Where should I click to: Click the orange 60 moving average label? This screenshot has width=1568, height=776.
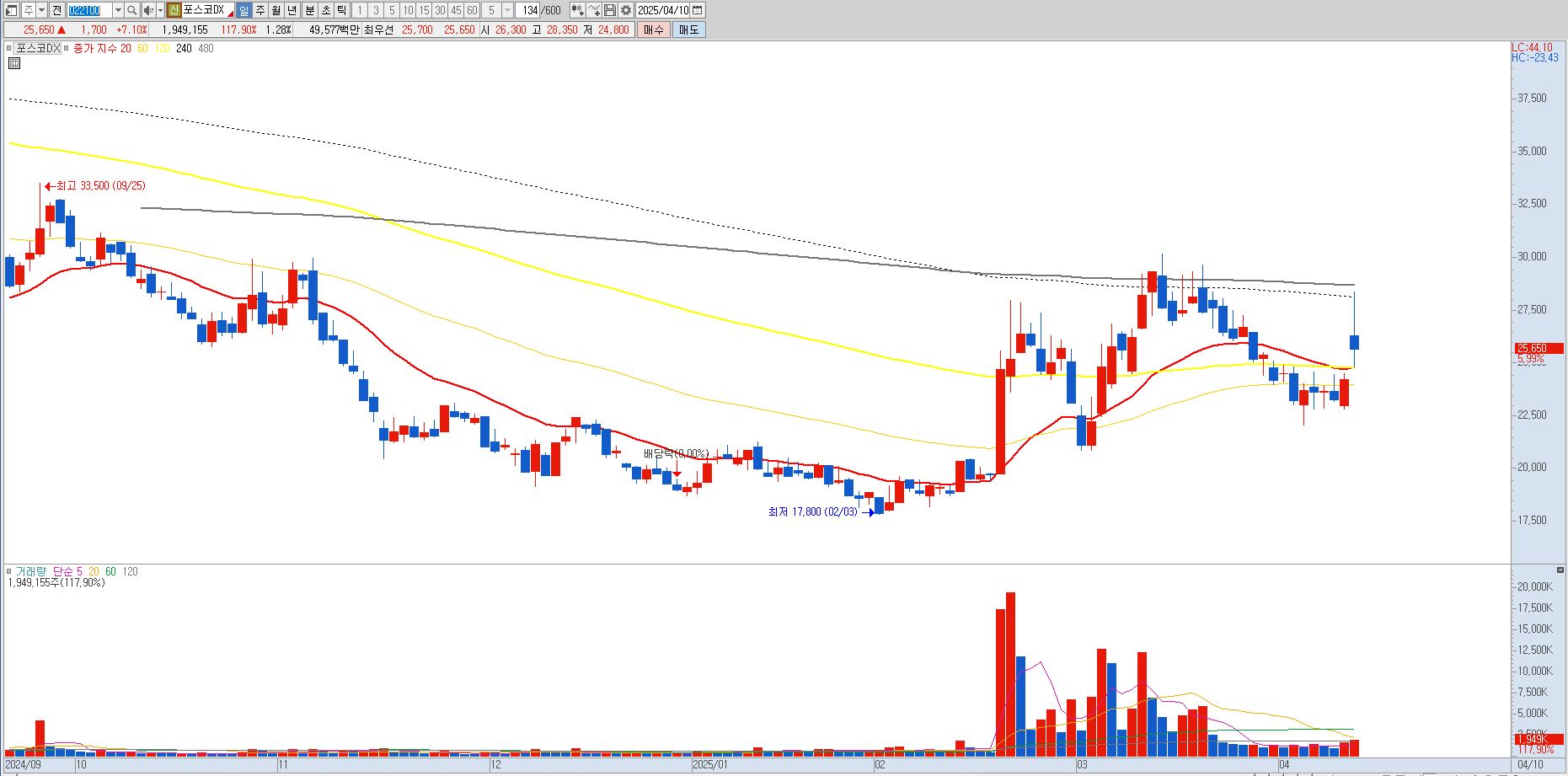tap(142, 49)
